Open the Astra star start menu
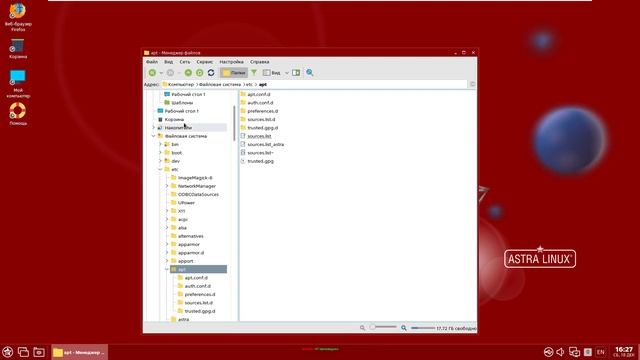640x360 pixels. pos(8,352)
